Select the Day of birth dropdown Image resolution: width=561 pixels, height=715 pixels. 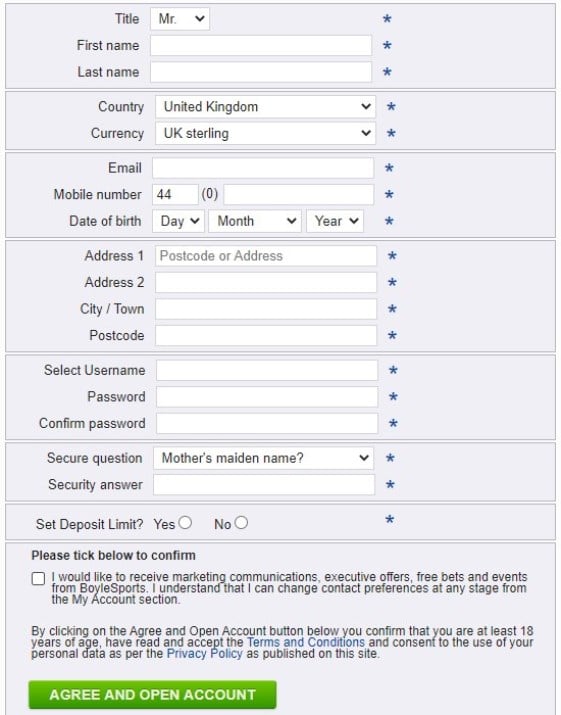pos(178,221)
